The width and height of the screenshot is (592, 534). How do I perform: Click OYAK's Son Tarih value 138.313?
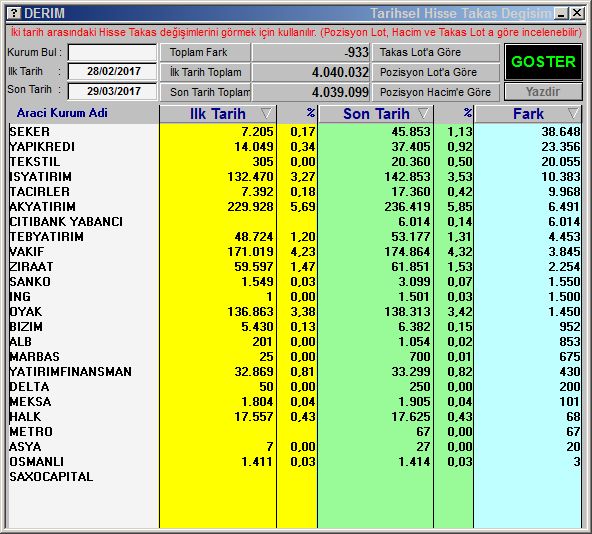(407, 312)
